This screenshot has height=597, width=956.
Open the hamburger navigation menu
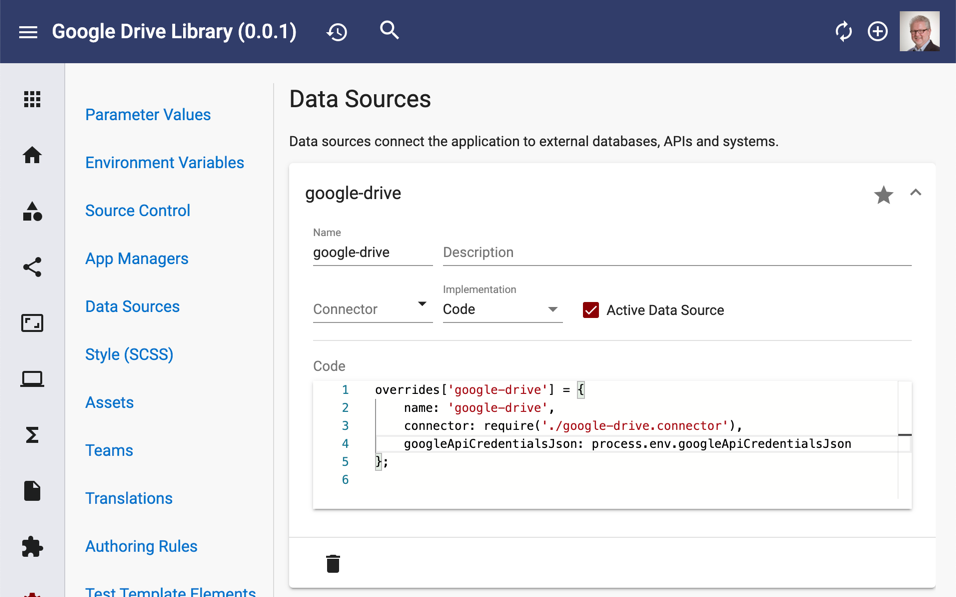28,32
